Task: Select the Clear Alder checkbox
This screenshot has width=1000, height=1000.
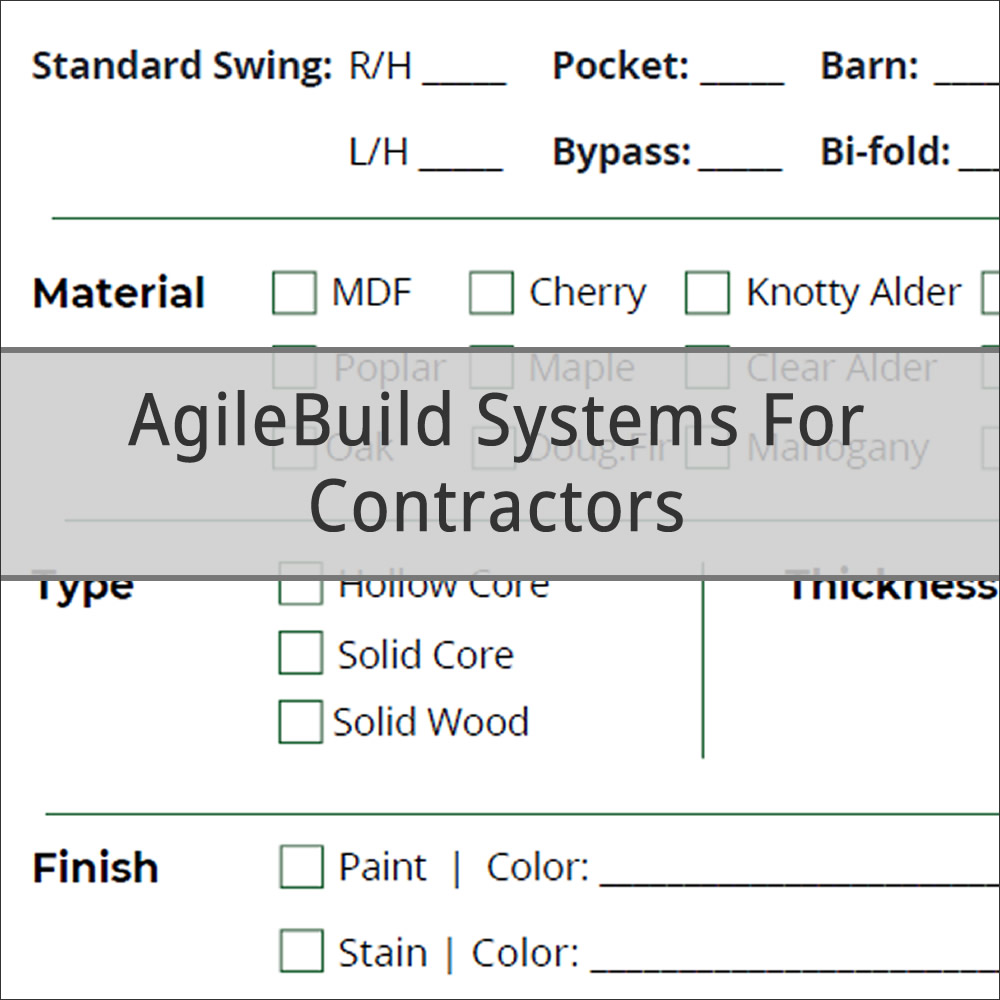Action: point(707,368)
